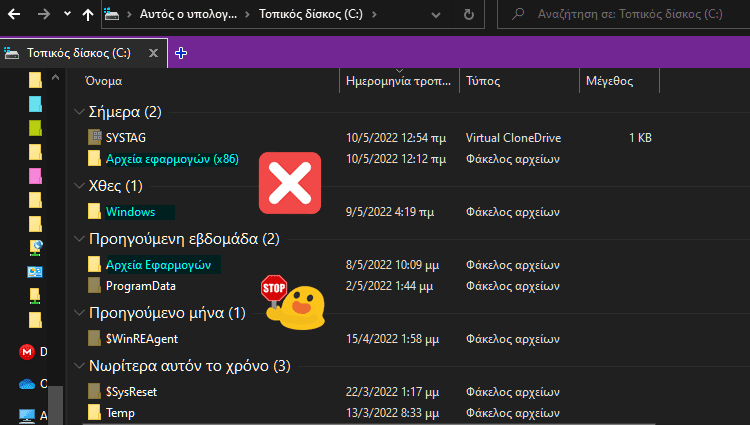Click folder name 'Αρχεία Εφαρμογών'

pos(158,265)
